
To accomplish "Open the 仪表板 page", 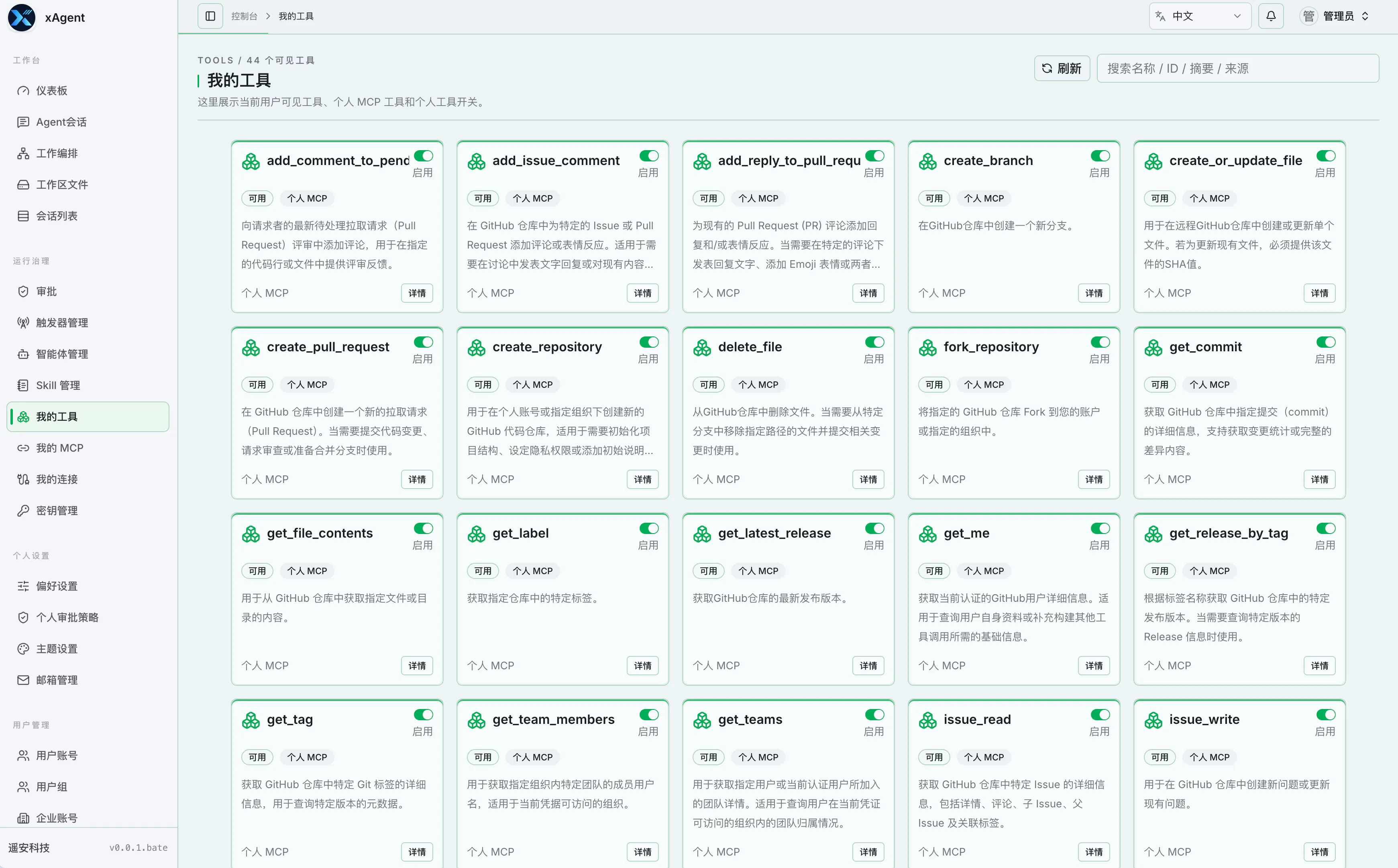I will pyautogui.click(x=88, y=91).
